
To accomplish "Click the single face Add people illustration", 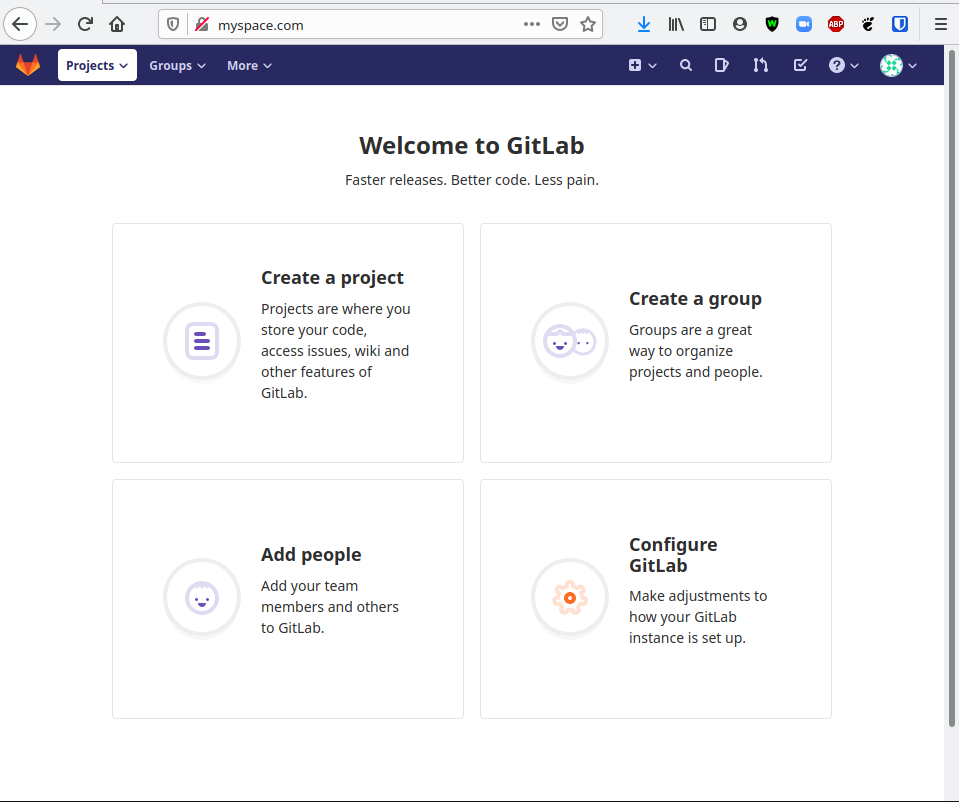I will click(x=202, y=597).
